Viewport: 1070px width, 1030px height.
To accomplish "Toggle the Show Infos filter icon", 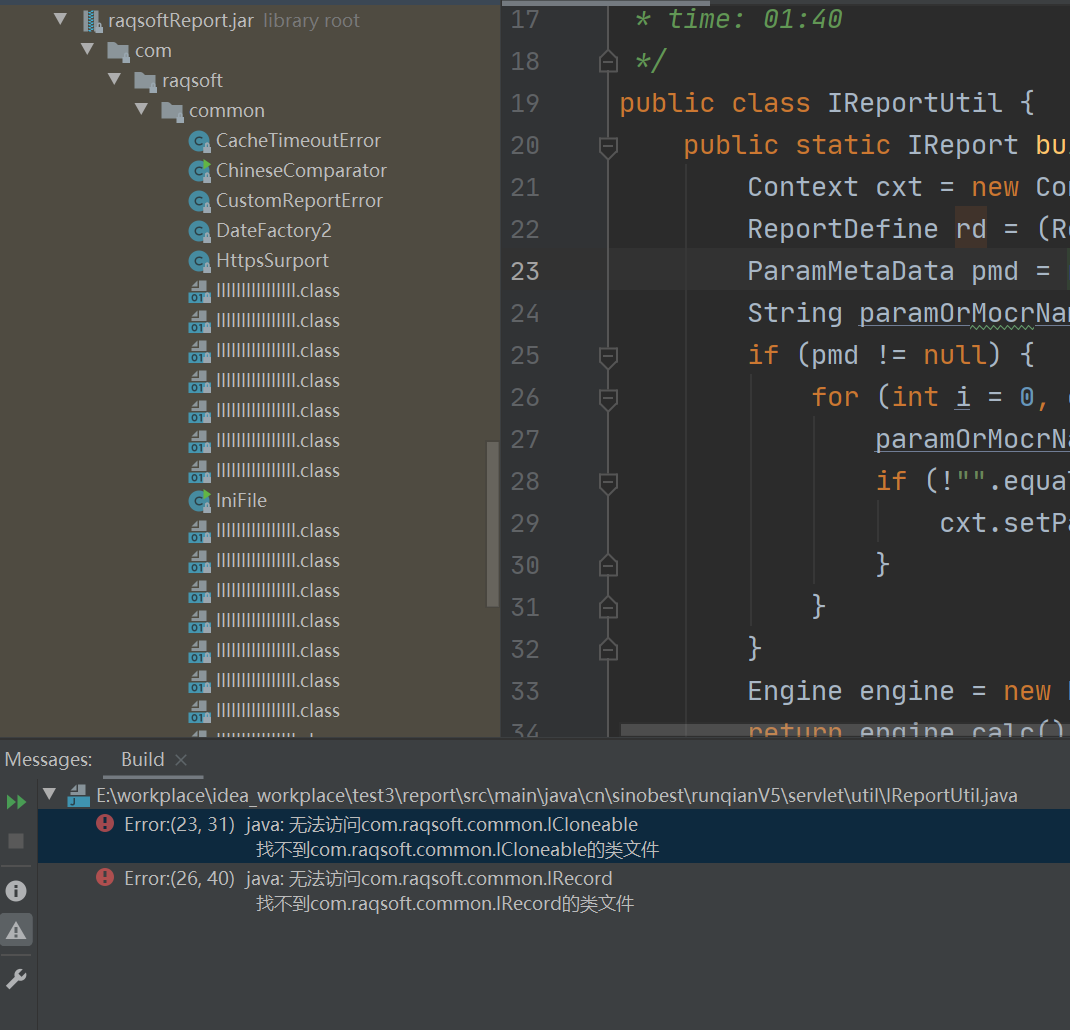I will tap(16, 890).
